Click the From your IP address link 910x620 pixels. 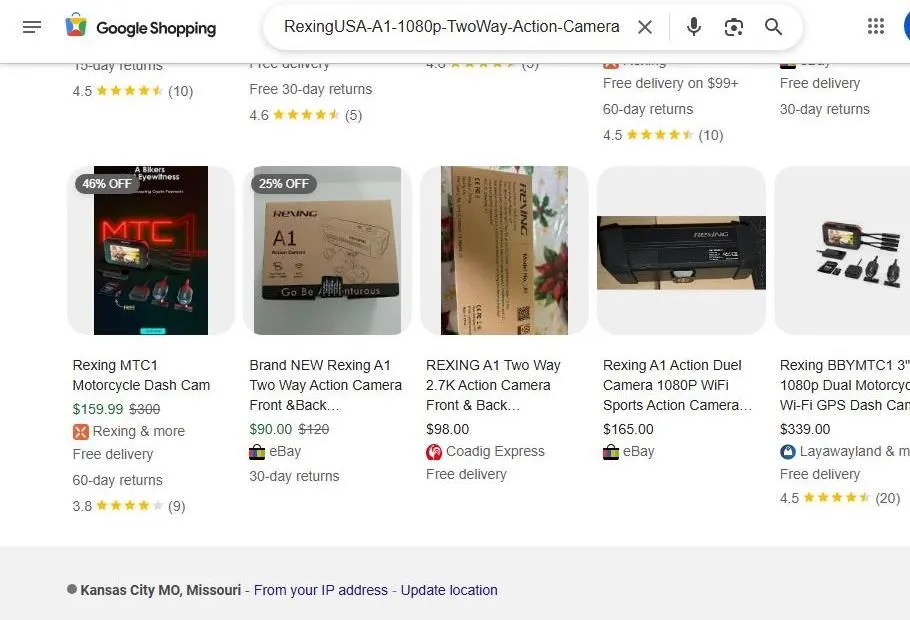coord(320,590)
